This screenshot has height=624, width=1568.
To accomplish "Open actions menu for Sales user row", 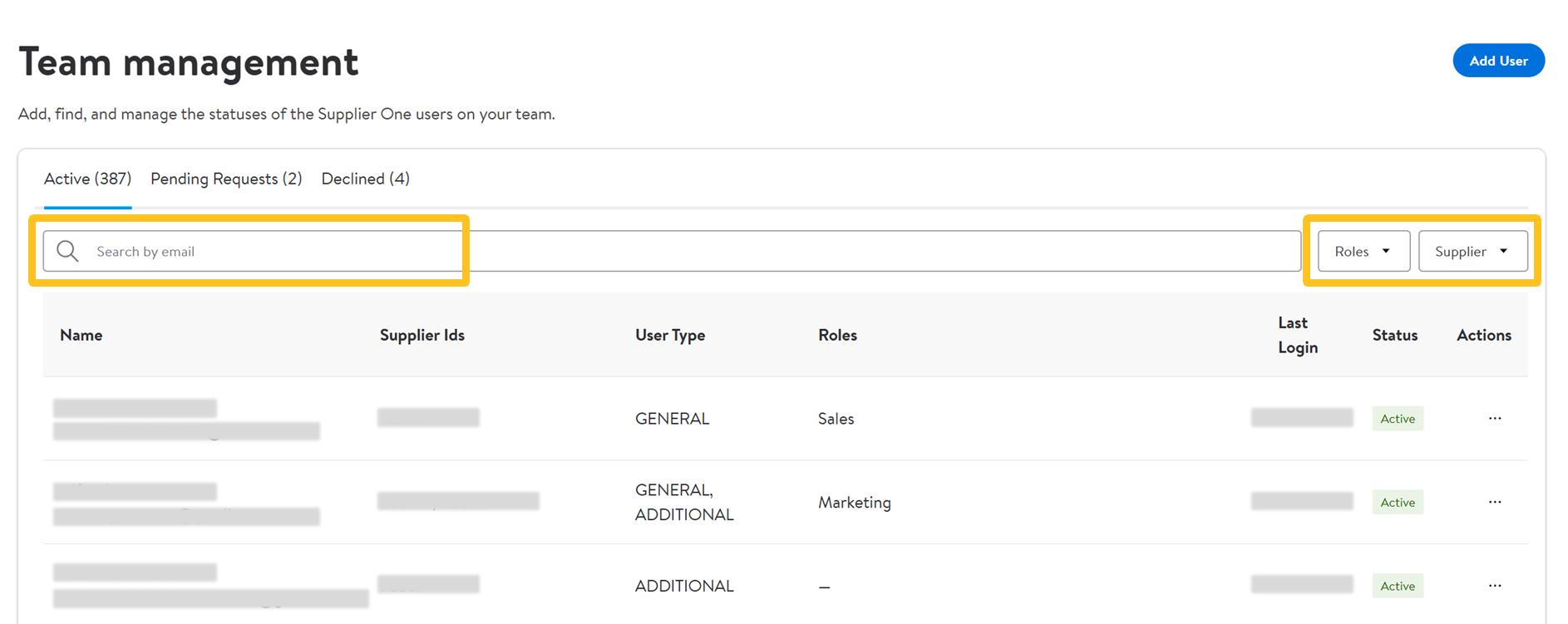I will 1494,418.
